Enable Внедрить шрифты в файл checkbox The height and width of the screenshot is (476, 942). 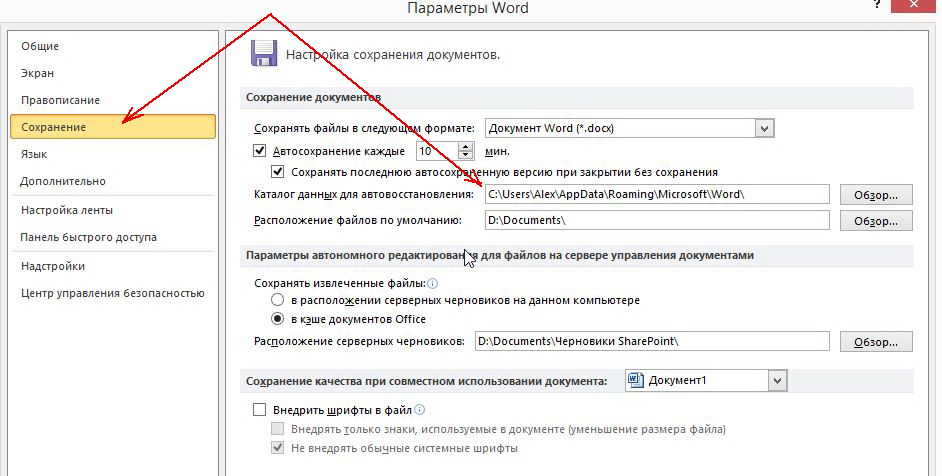[x=261, y=410]
